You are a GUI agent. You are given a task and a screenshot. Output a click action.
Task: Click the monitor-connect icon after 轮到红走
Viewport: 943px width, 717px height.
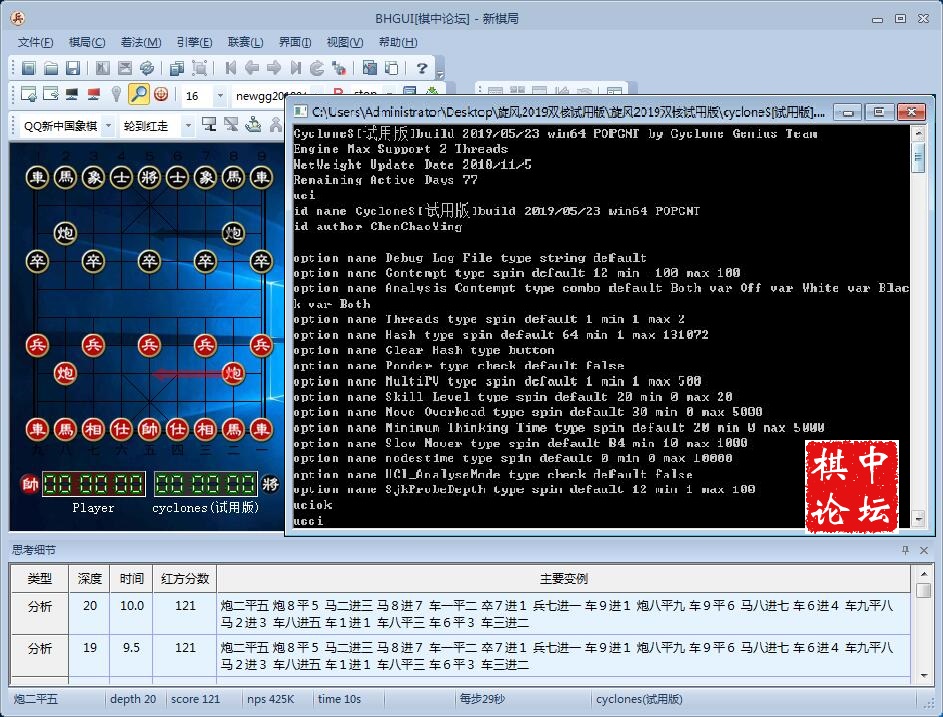(x=209, y=125)
